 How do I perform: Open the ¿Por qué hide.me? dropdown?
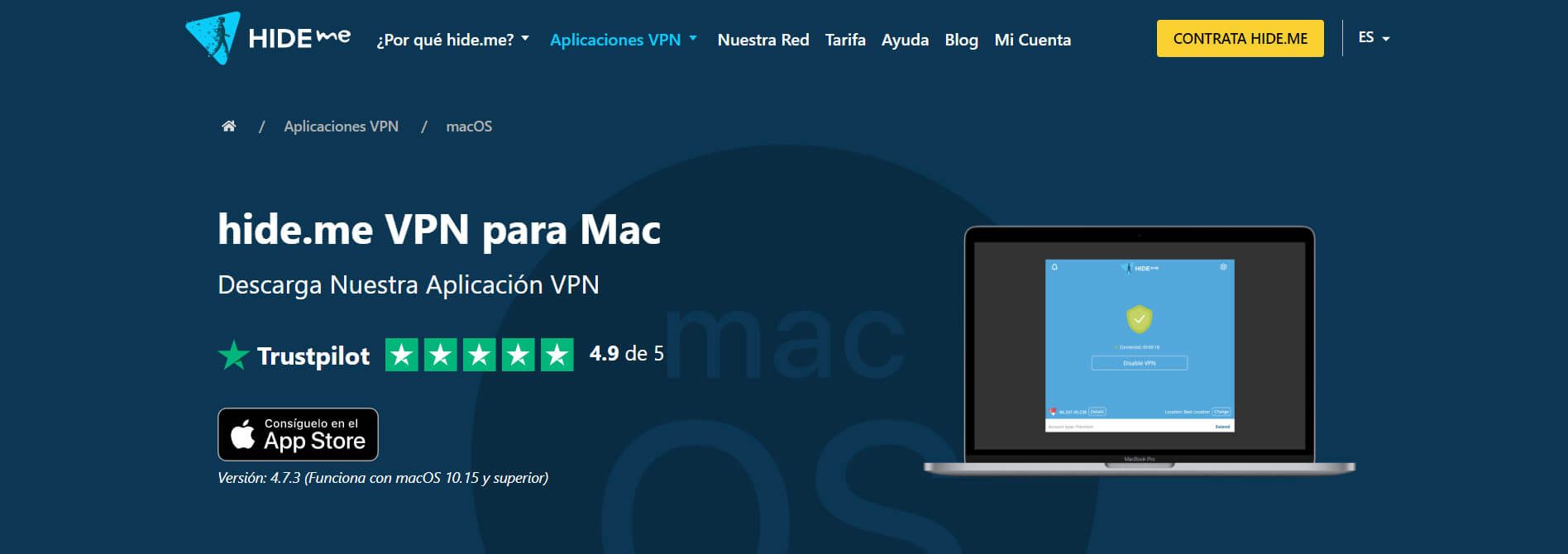(x=452, y=40)
